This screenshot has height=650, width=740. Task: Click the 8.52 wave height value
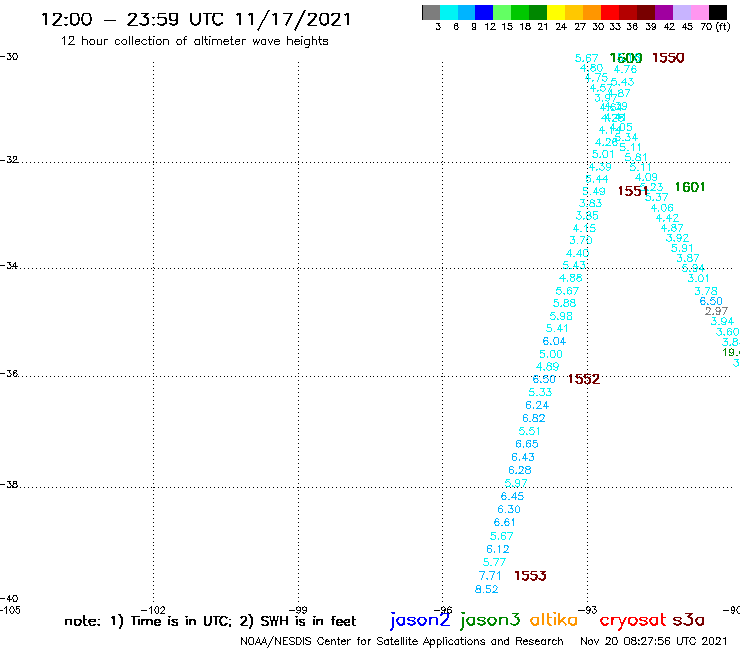coord(487,589)
